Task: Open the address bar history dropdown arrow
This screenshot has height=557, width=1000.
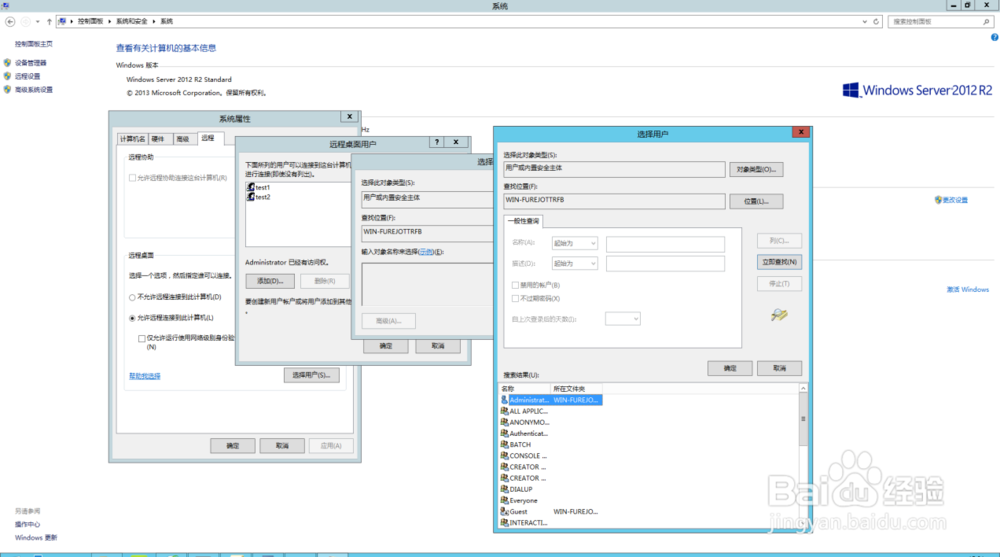Action: [864, 22]
